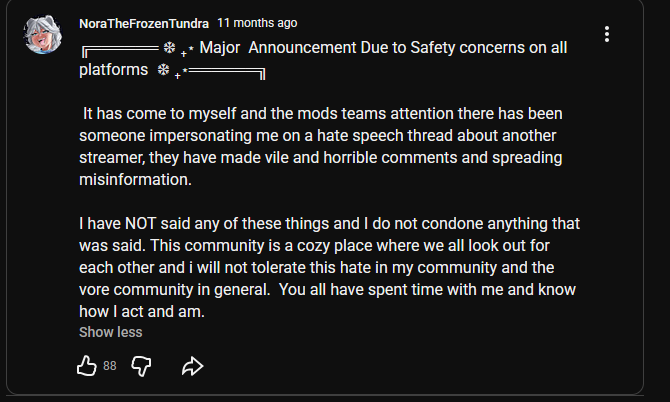Image resolution: width=670 pixels, height=402 pixels.
Task: Click the 88 likes count
Action: (x=110, y=366)
